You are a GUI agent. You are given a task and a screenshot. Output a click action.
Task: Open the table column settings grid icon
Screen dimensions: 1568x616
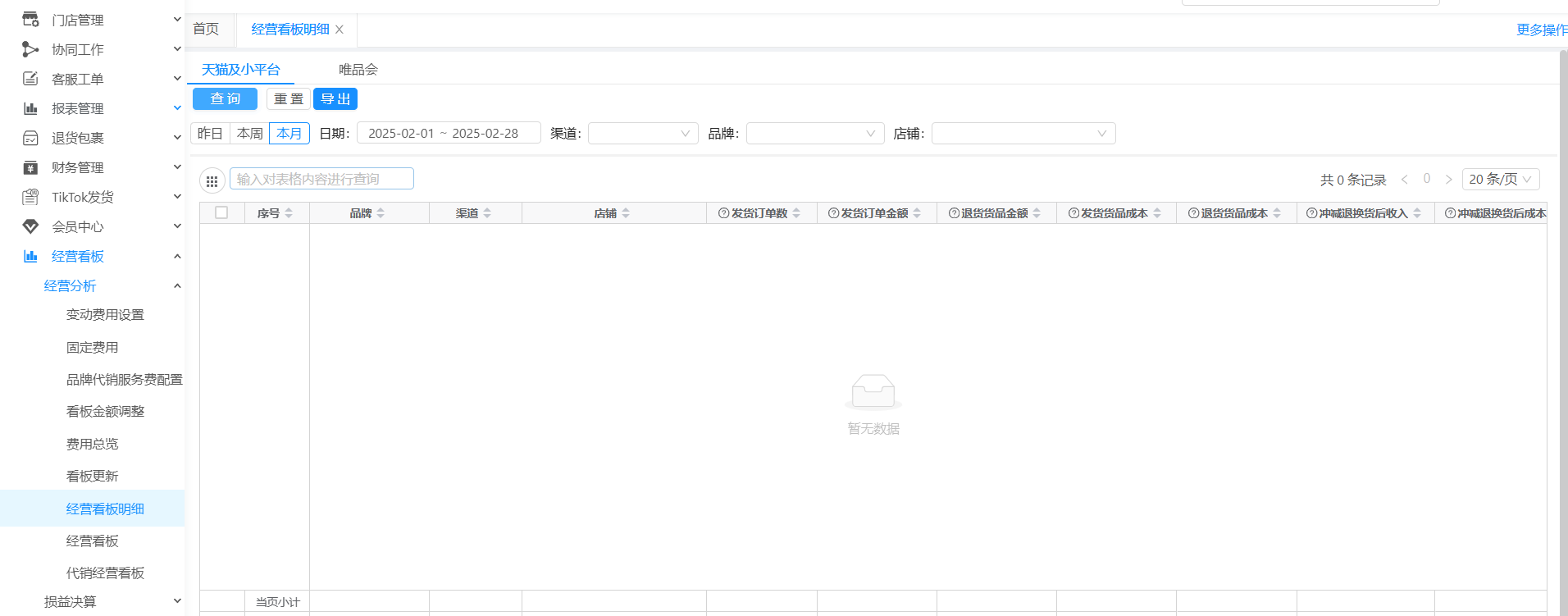tap(212, 180)
